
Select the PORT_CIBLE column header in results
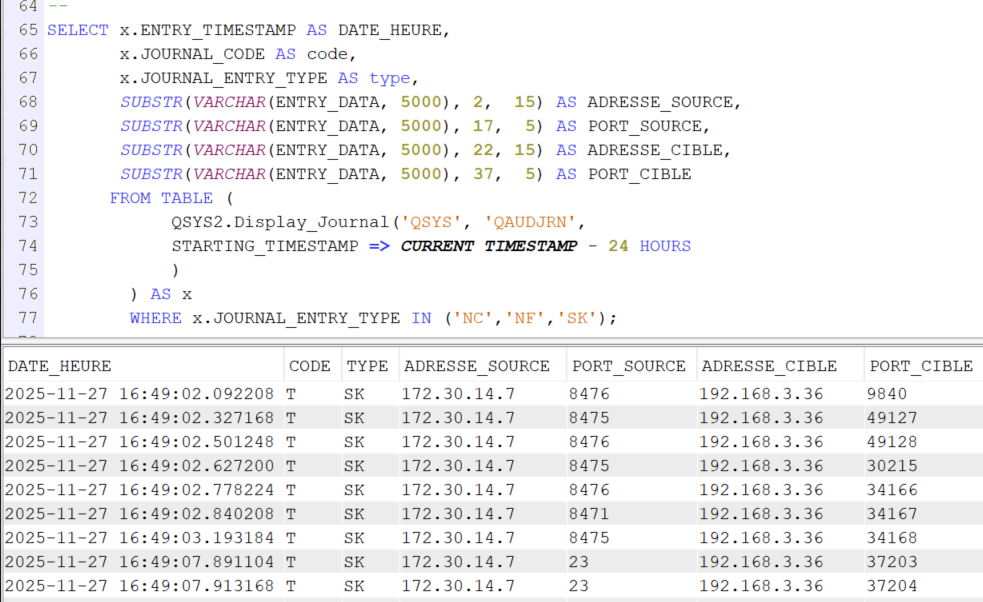click(921, 366)
